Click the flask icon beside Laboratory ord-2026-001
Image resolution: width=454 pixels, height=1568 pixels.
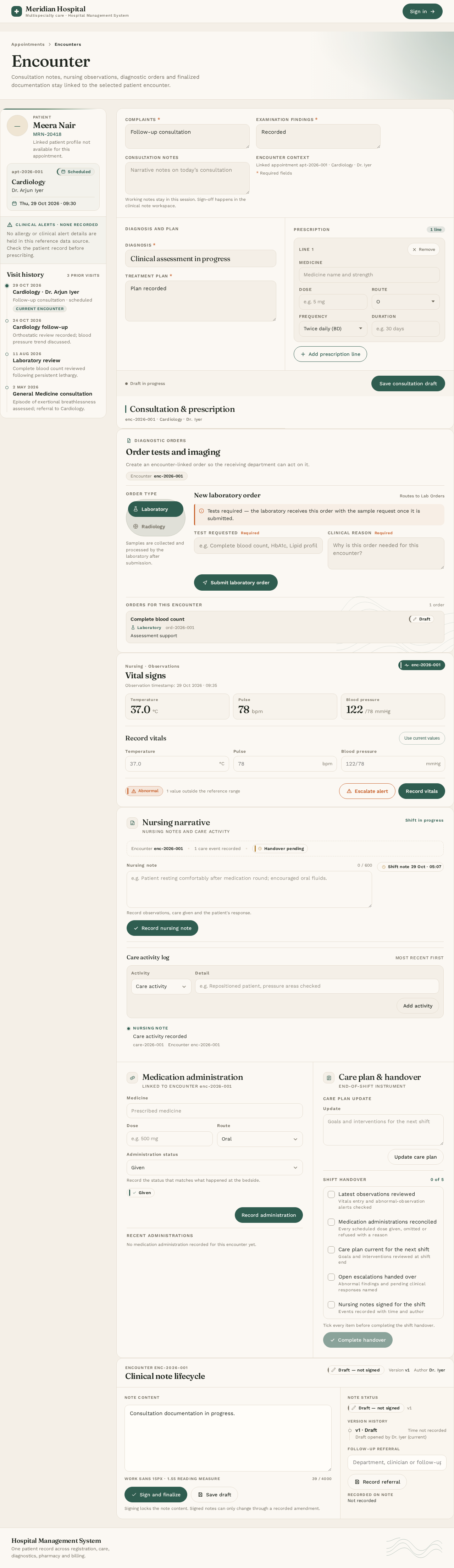click(133, 628)
